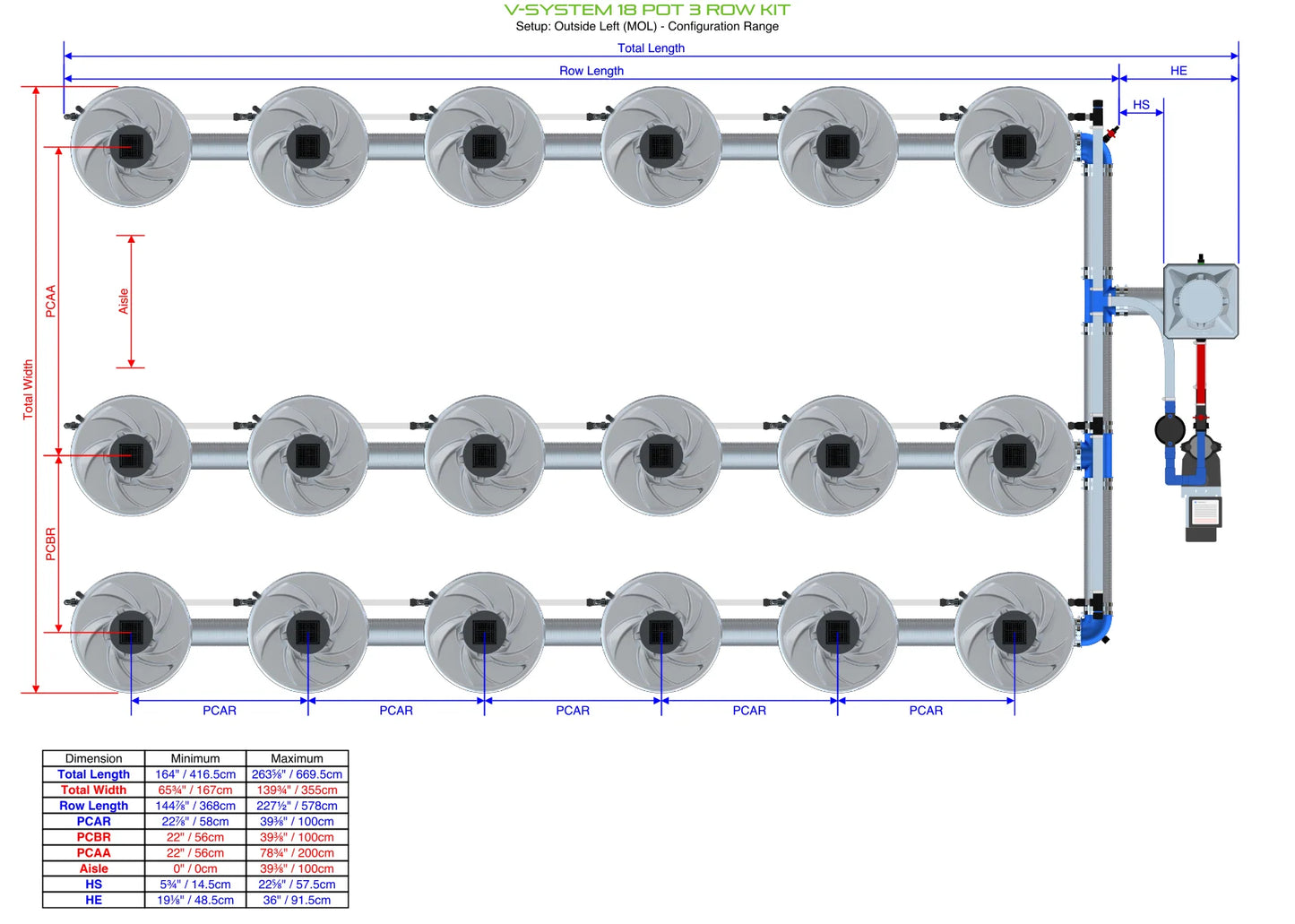Click the 227½" / 578cm cell
This screenshot has height=924, width=1295.
(297, 806)
